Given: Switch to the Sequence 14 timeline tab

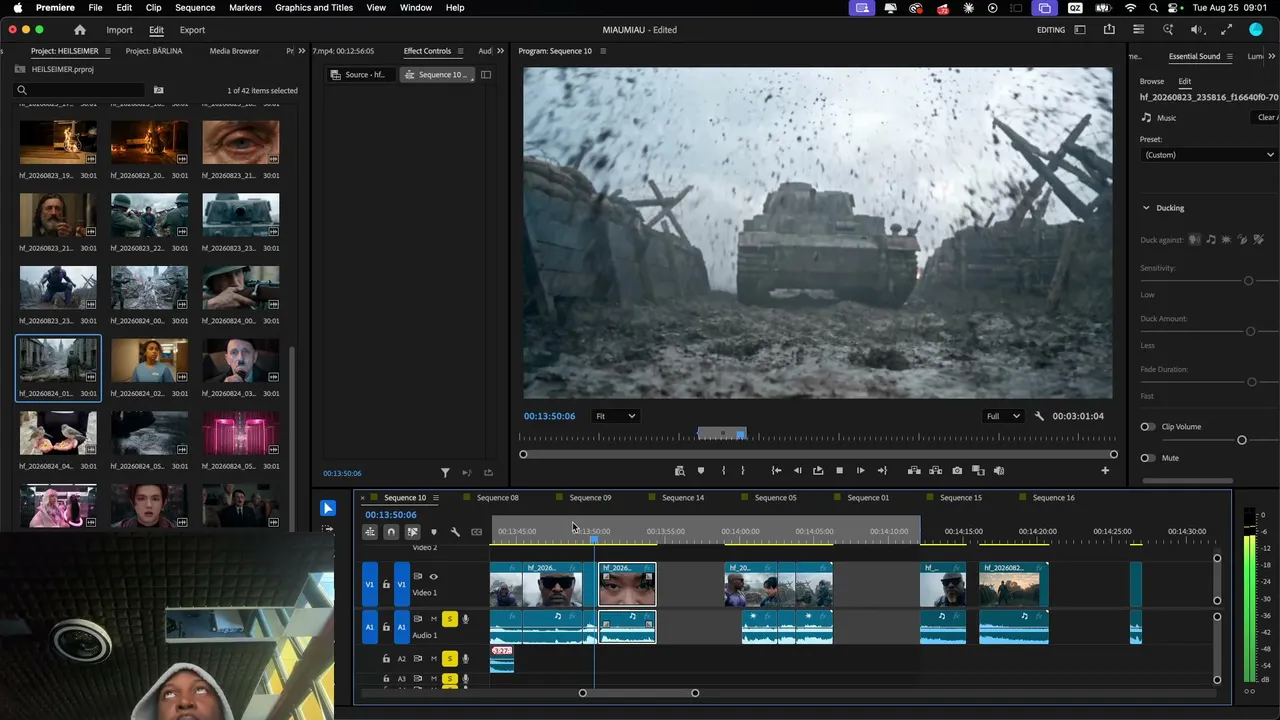Looking at the screenshot, I should coord(683,498).
